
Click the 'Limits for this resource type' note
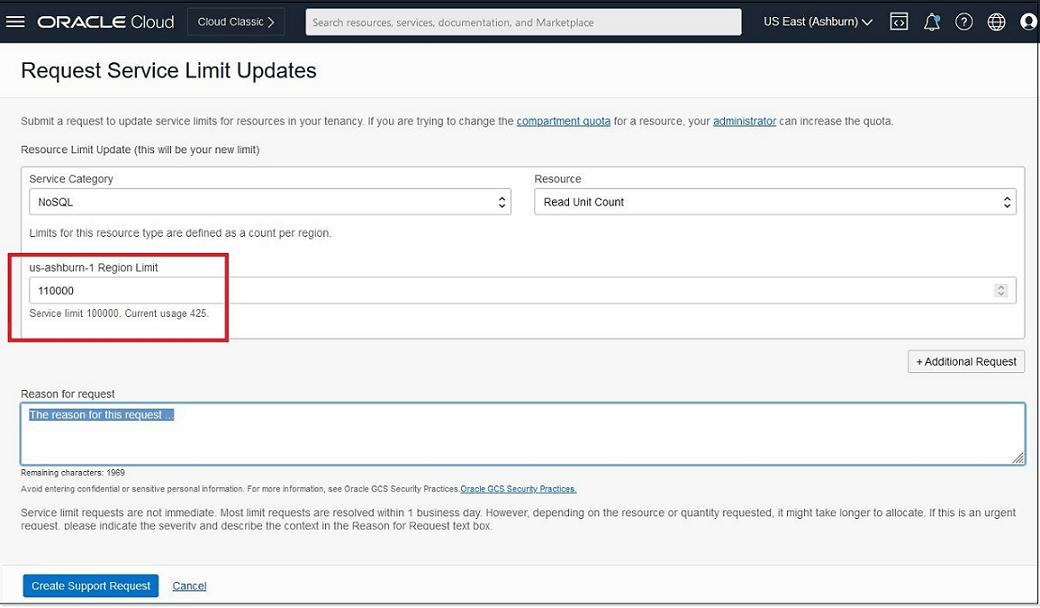coord(180,233)
